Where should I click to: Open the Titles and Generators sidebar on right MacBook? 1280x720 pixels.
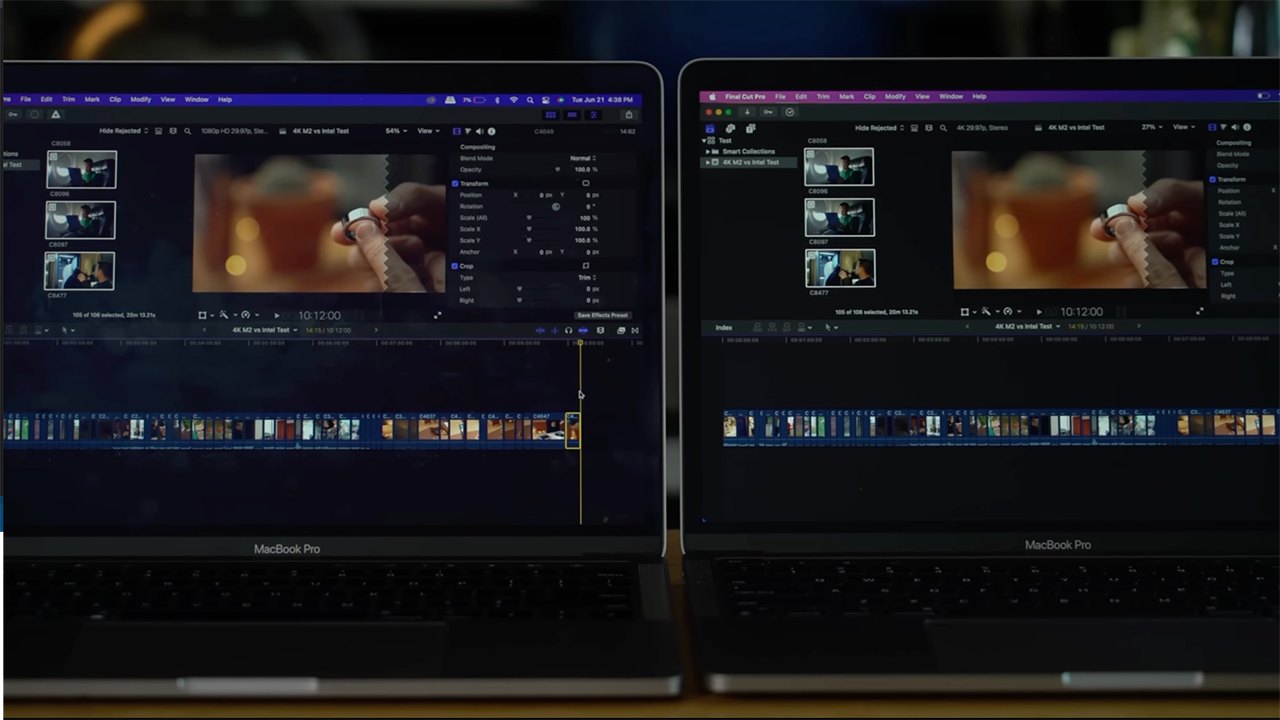point(750,129)
